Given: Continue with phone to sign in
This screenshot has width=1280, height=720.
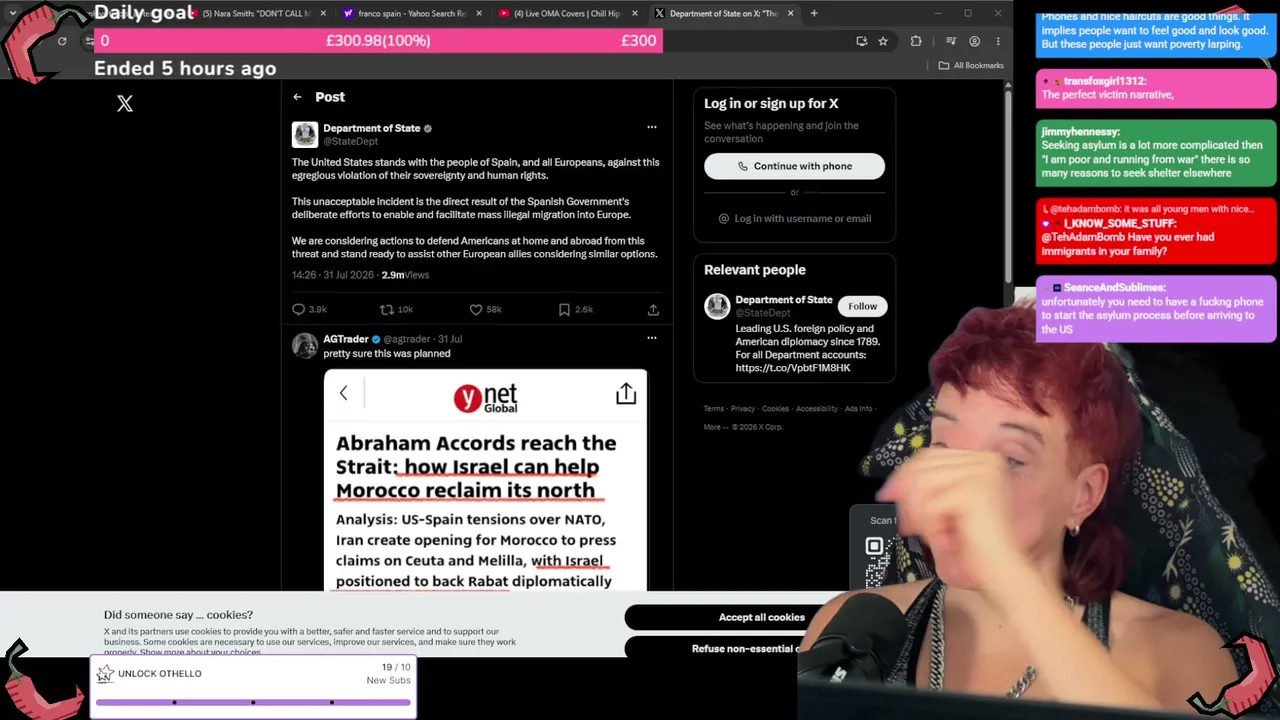Looking at the screenshot, I should click(x=794, y=166).
